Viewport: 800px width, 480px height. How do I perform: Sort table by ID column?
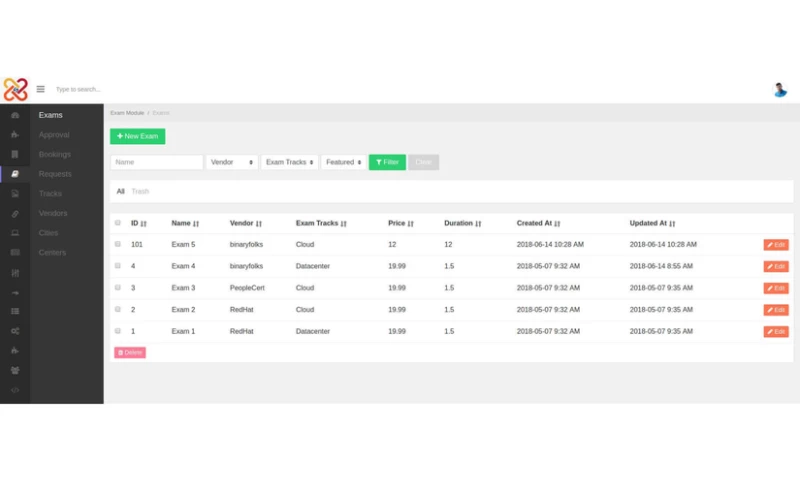[138, 223]
